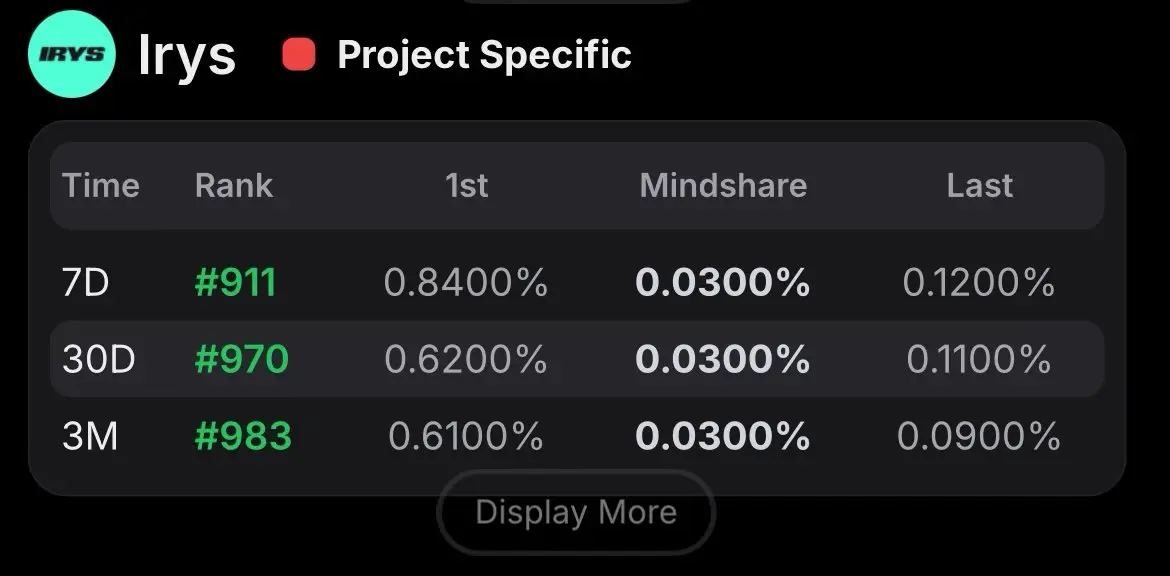The image size is (1170, 576).
Task: Select the 7D time row
Action: (x=577, y=283)
